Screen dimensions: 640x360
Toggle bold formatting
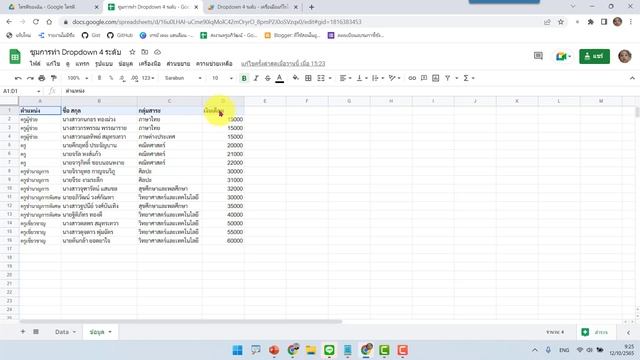[x=244, y=78]
